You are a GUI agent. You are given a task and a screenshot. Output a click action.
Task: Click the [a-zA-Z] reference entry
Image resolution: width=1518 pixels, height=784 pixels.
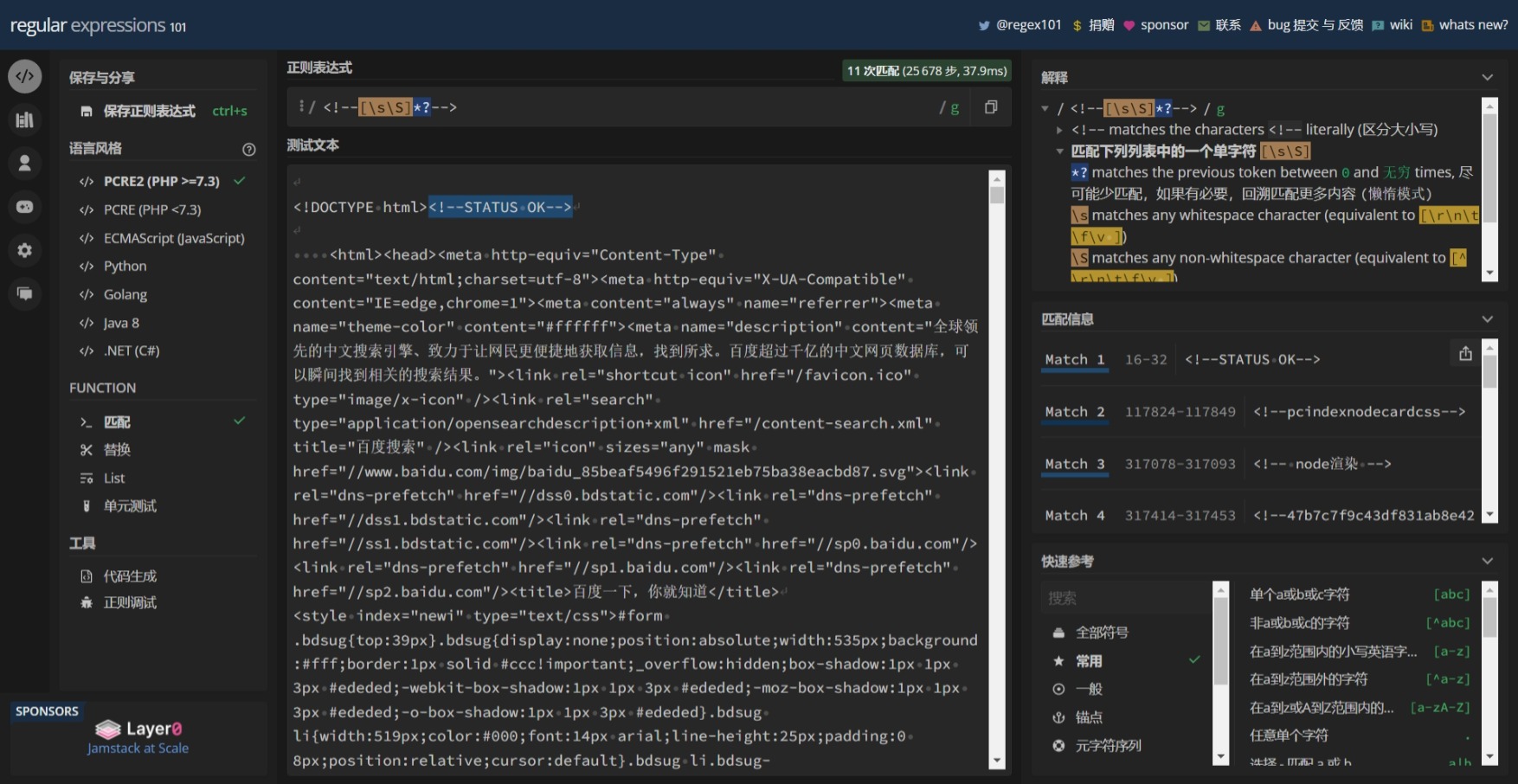[1360, 708]
